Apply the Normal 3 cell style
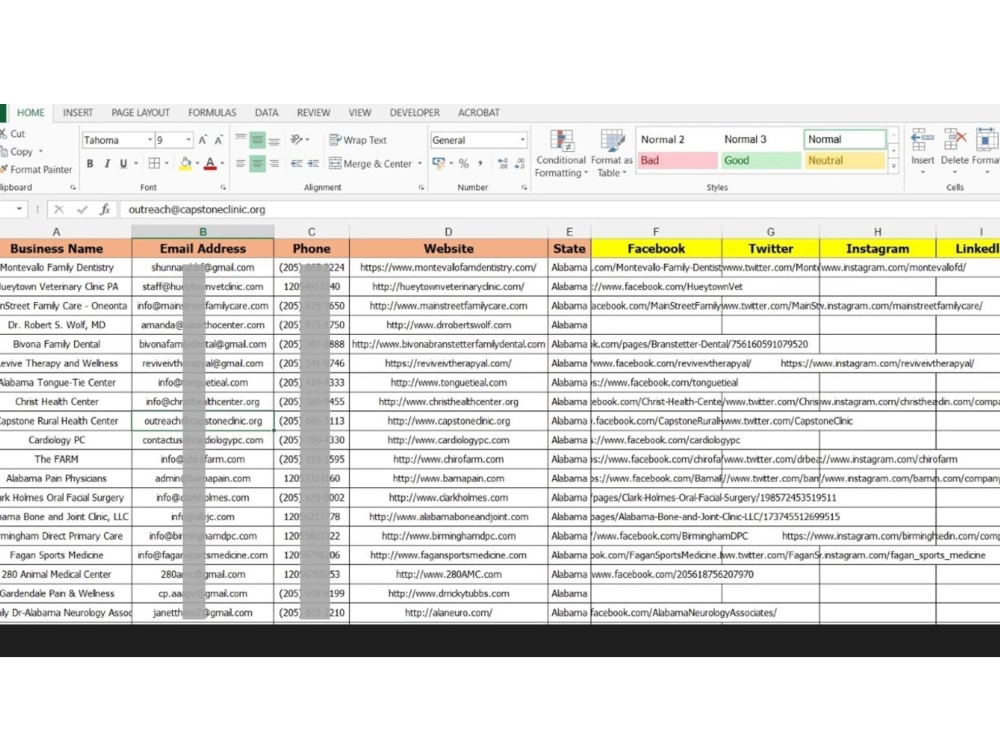 (760, 140)
